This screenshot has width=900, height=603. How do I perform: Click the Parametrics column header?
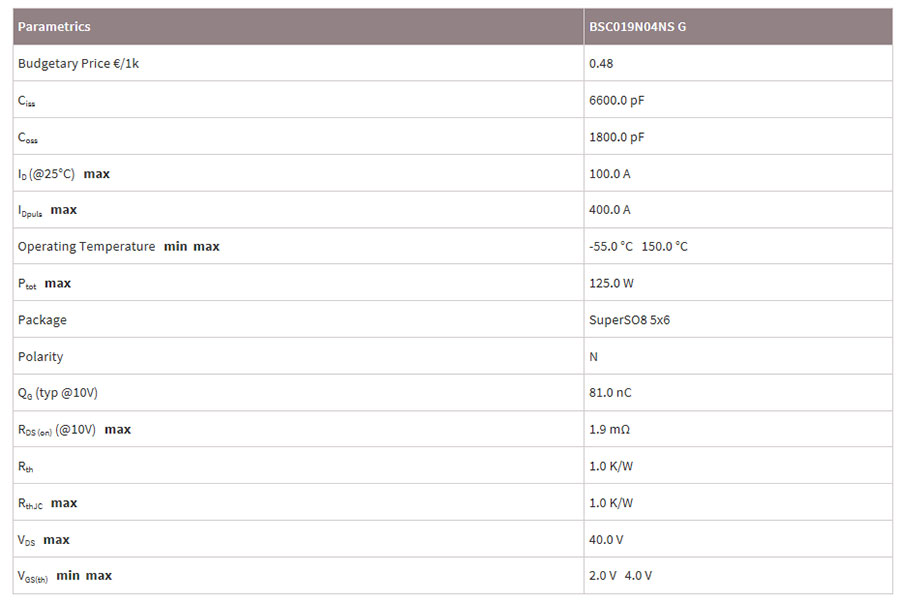(x=54, y=27)
